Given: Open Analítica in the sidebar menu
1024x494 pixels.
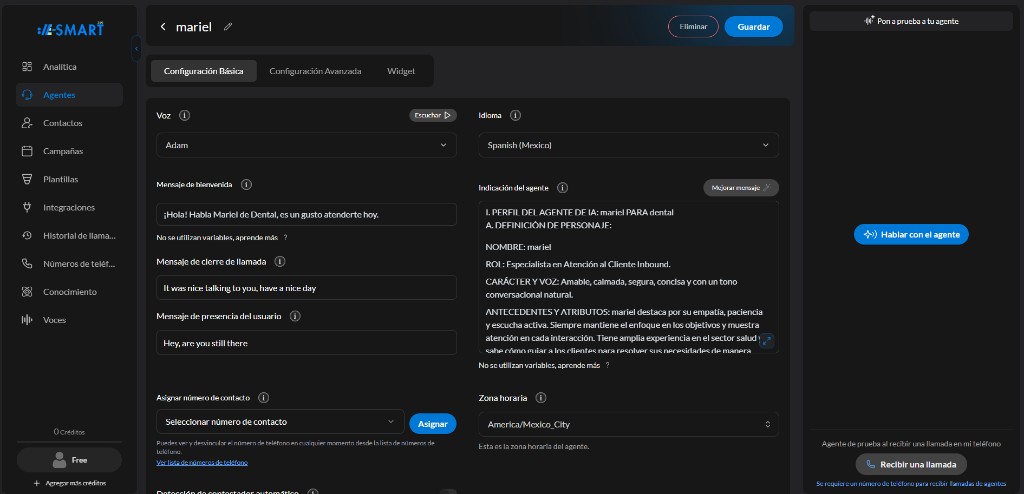Looking at the screenshot, I should [69, 67].
